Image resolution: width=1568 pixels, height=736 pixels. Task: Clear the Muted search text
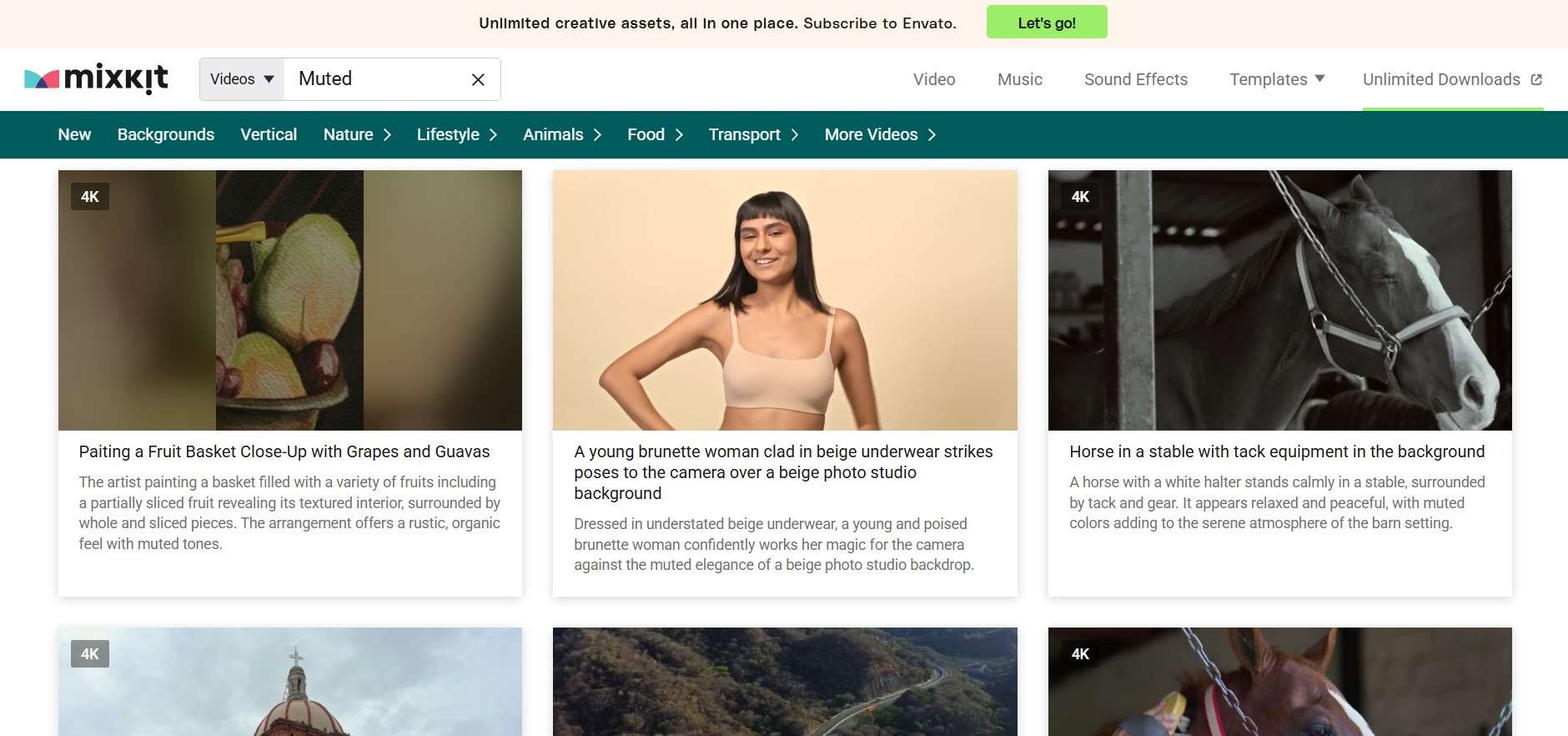click(x=478, y=79)
